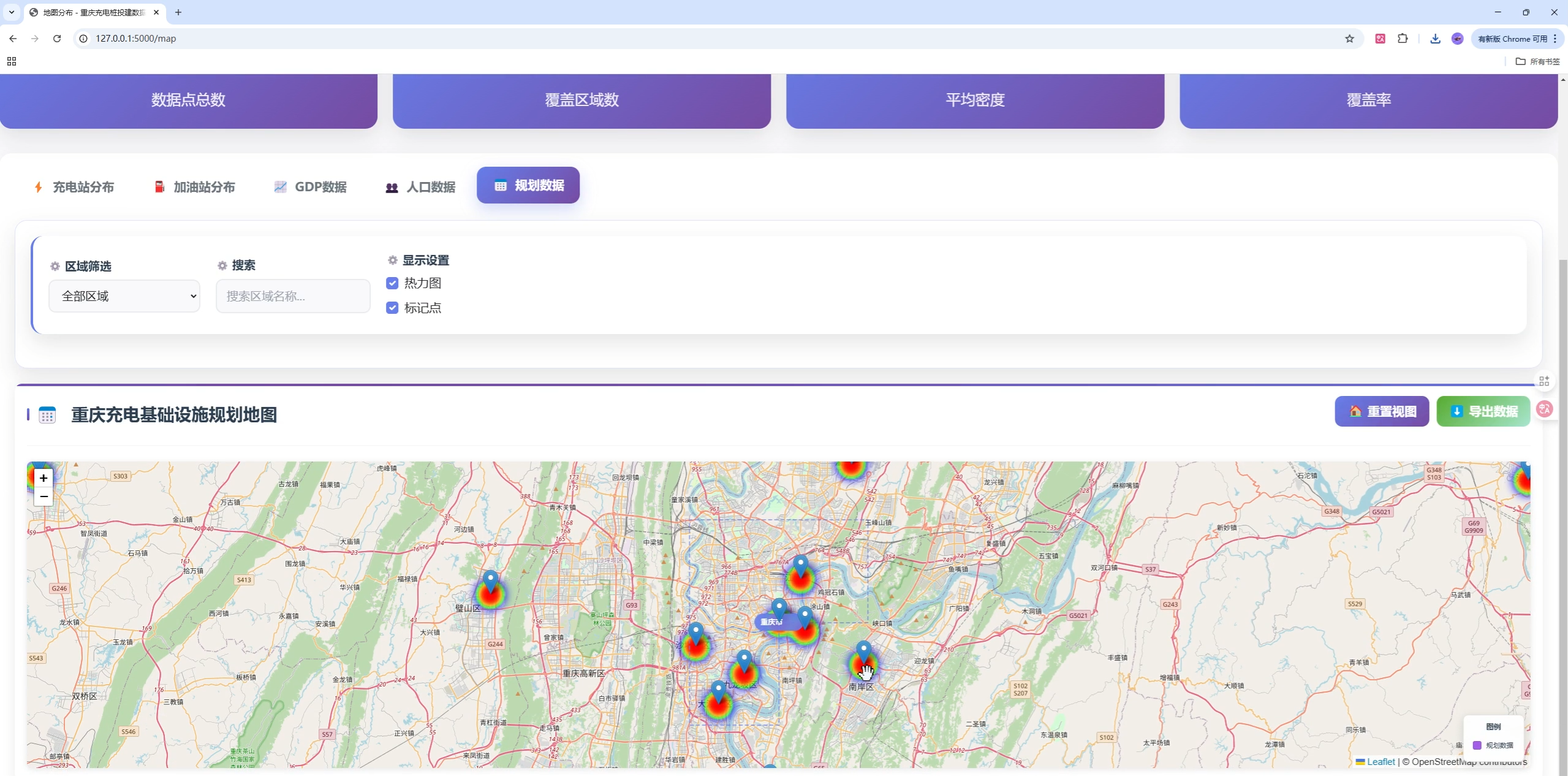Reload the page
This screenshot has height=776, width=1568.
(57, 39)
